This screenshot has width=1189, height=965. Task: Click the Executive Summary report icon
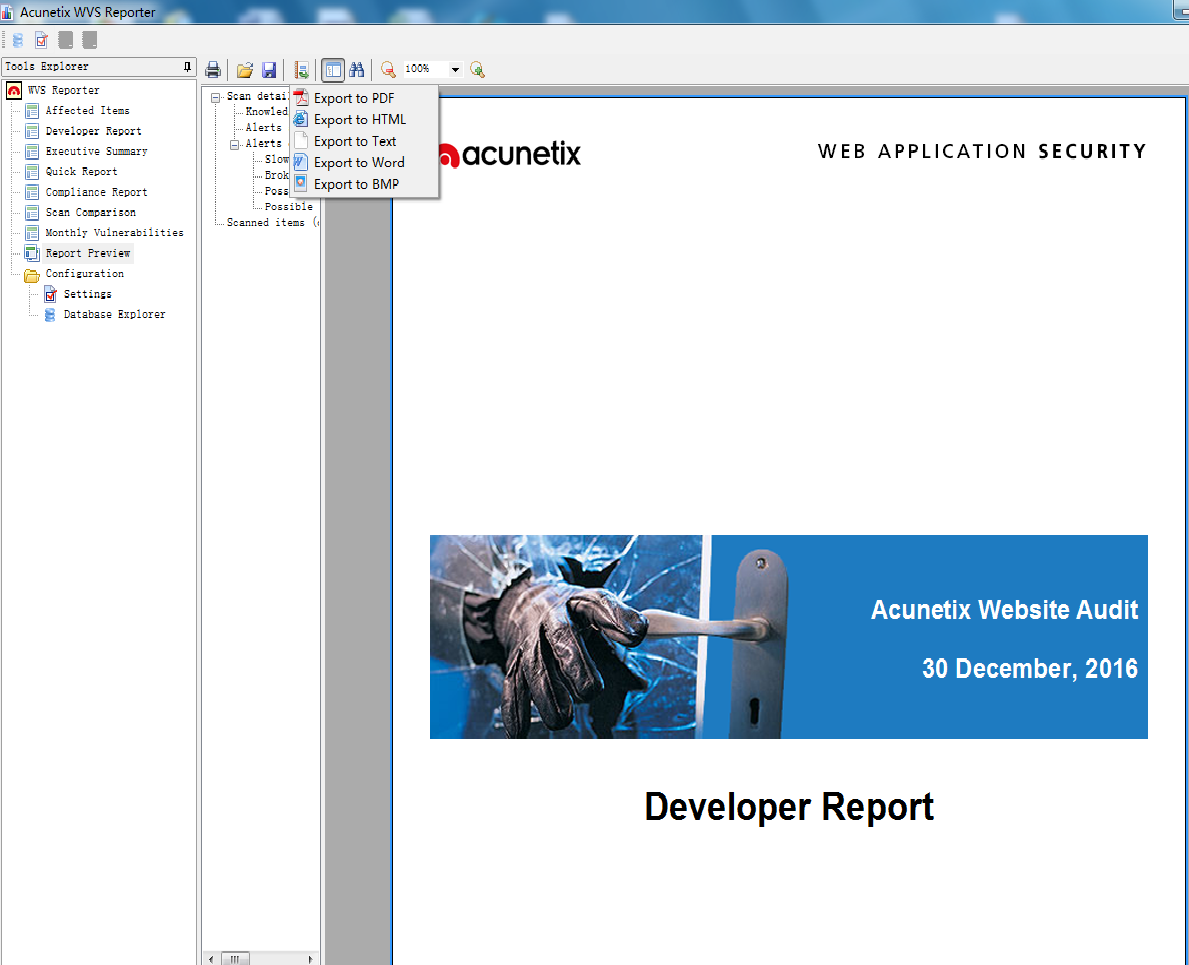32,152
